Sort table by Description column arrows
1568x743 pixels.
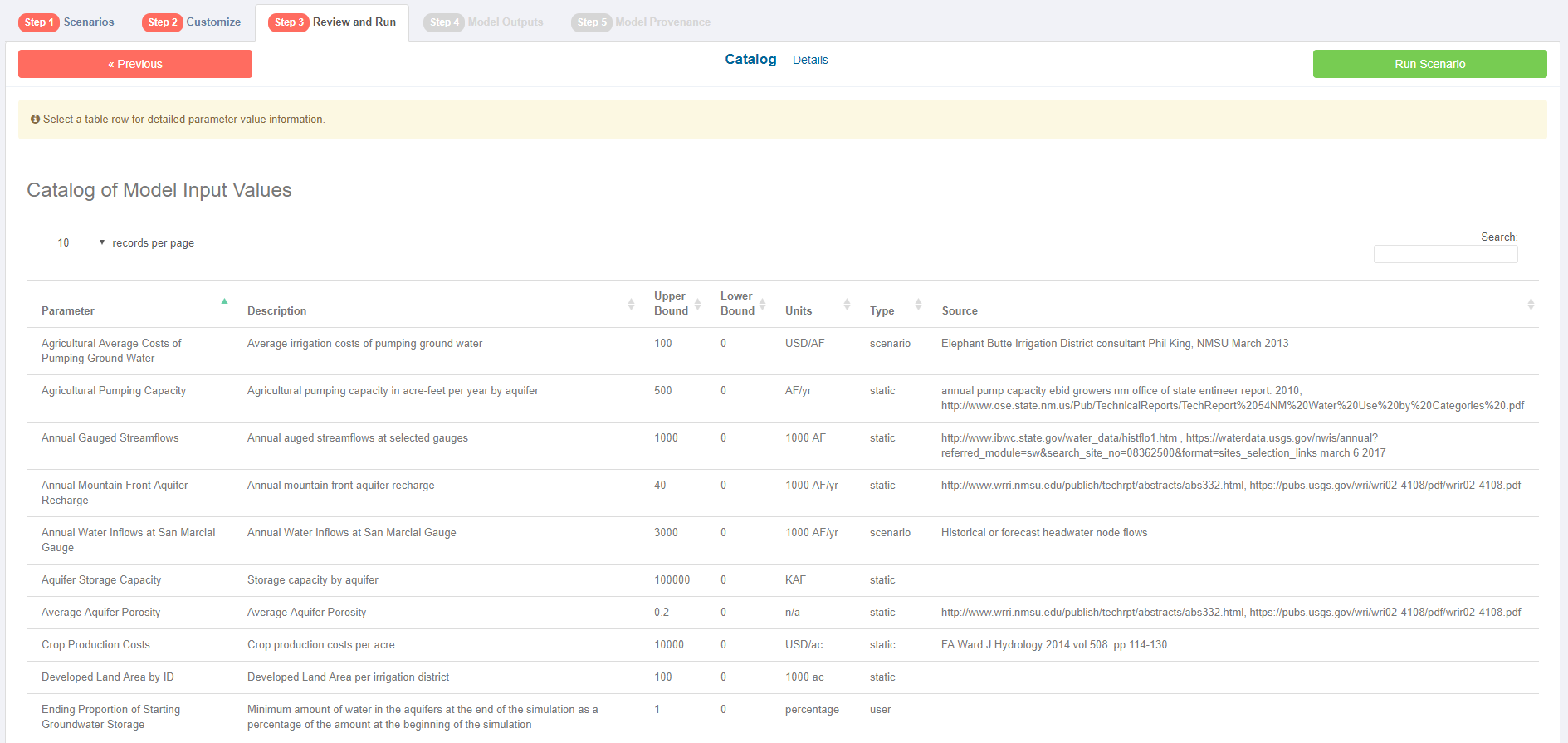(631, 305)
